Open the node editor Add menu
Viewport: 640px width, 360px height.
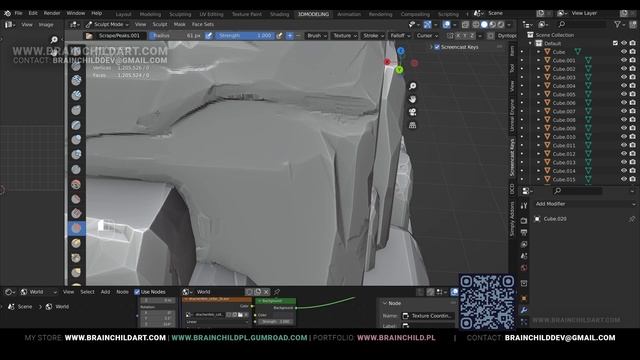(105, 292)
